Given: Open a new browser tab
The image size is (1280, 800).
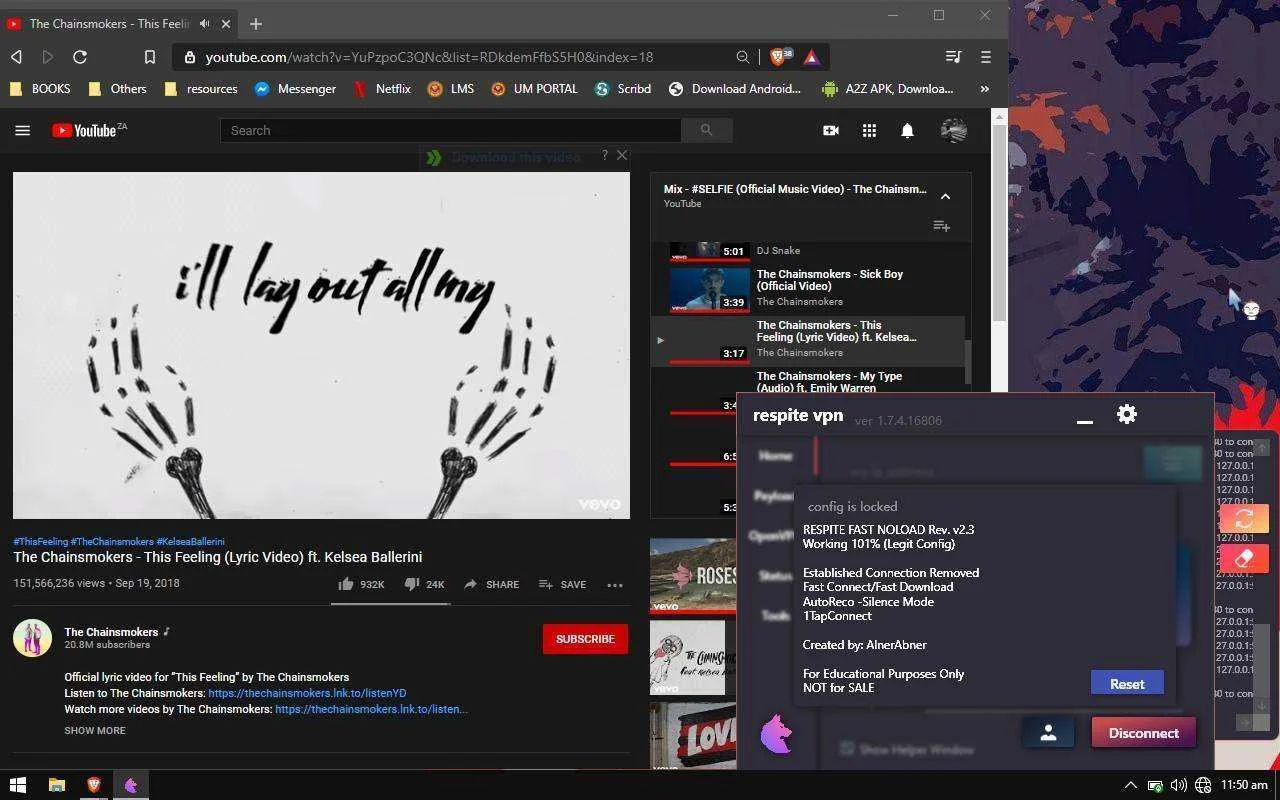Looking at the screenshot, I should [x=256, y=23].
